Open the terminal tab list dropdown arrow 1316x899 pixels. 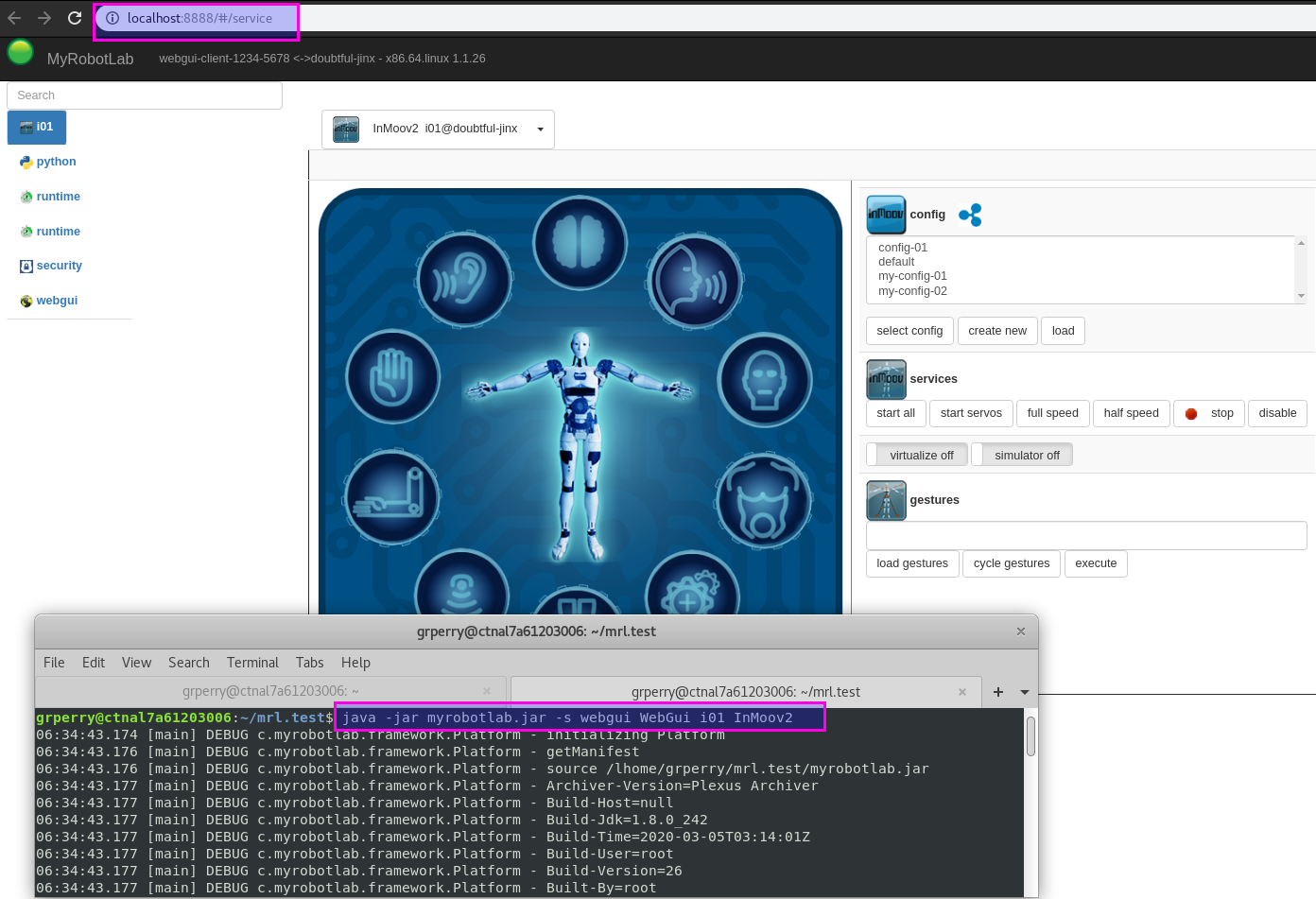(1025, 692)
